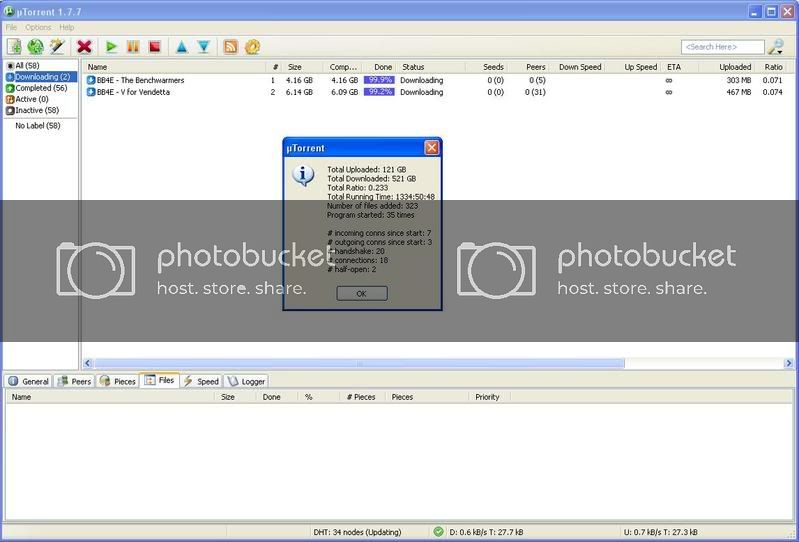This screenshot has width=799, height=542.
Task: Click the DHT: 34 nodes status entry
Action: 357,532
